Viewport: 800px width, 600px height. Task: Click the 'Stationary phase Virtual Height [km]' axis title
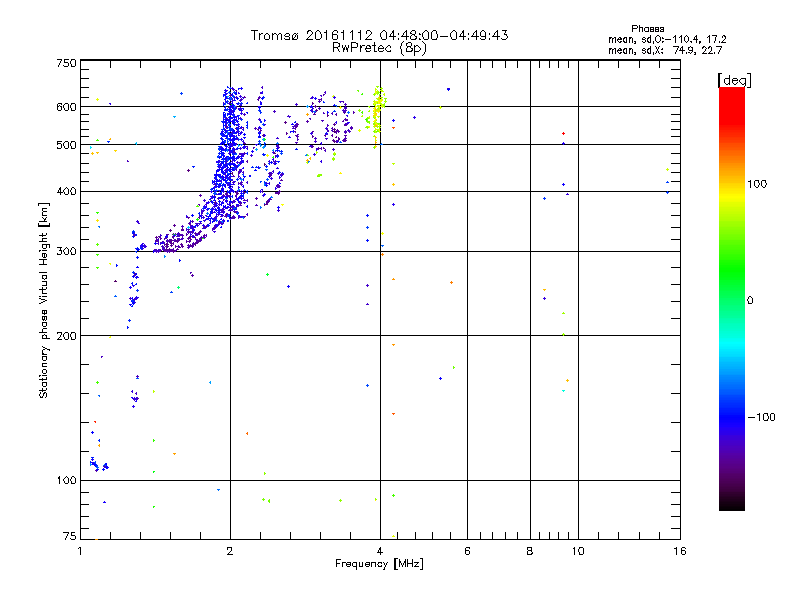click(x=44, y=300)
